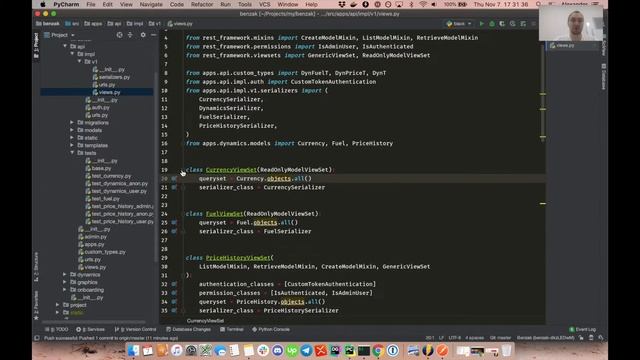Open Finder from the Dock
The width and height of the screenshot is (640, 360).
point(133,350)
